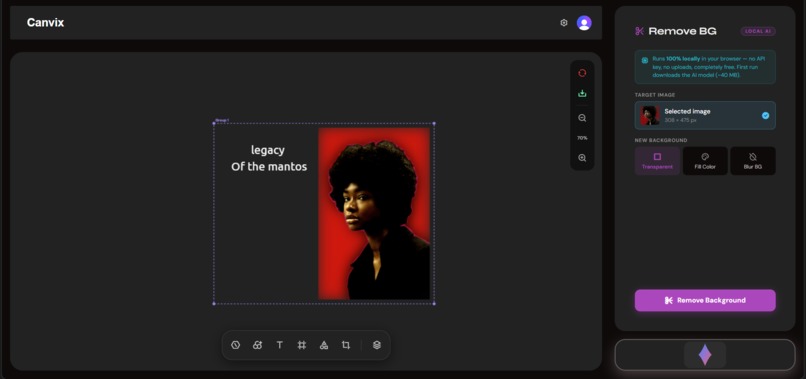Select the portrait image on canvas
Viewport: 806px width, 379px height.
(x=374, y=213)
